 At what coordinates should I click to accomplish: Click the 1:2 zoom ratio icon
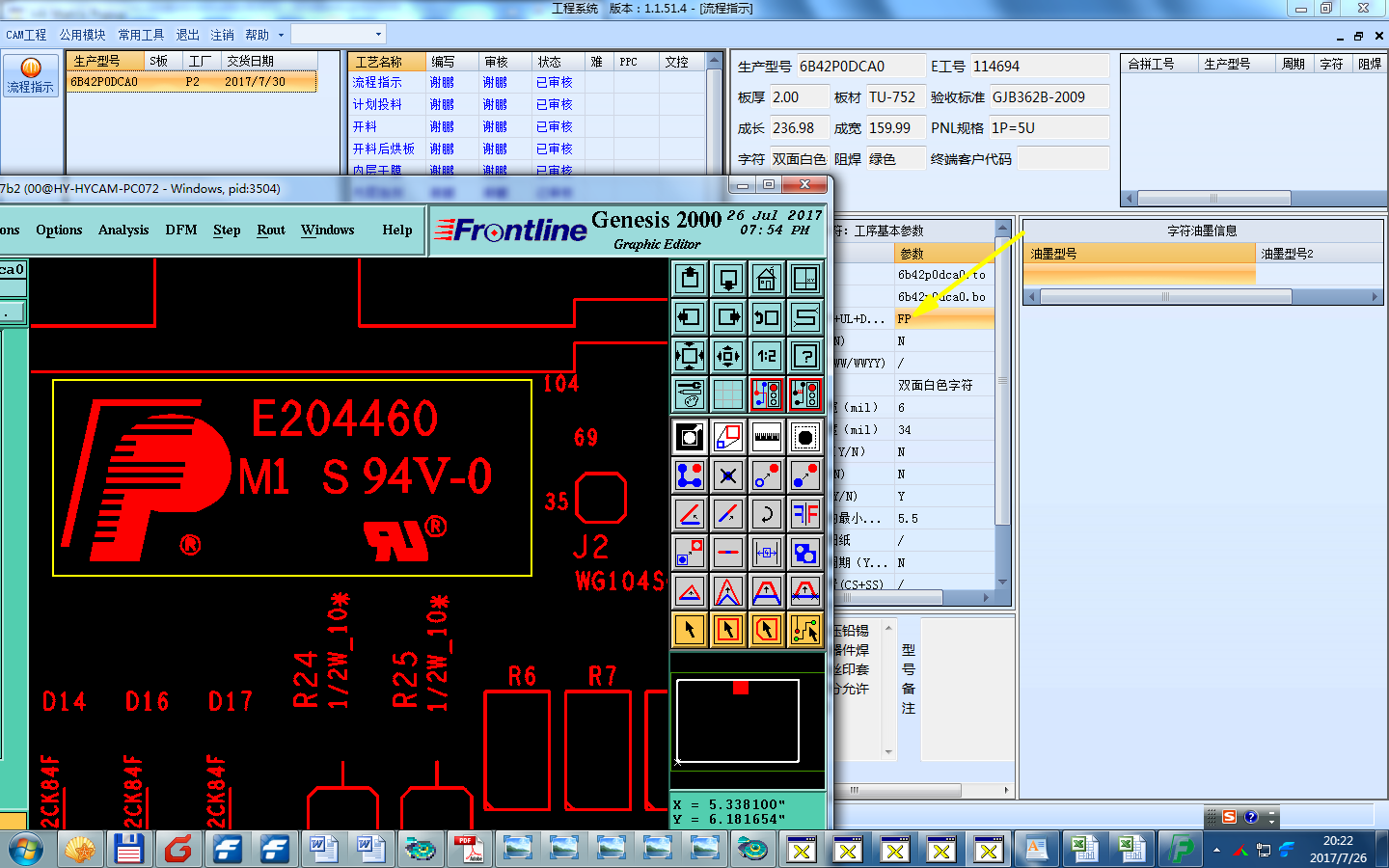pyautogui.click(x=767, y=356)
